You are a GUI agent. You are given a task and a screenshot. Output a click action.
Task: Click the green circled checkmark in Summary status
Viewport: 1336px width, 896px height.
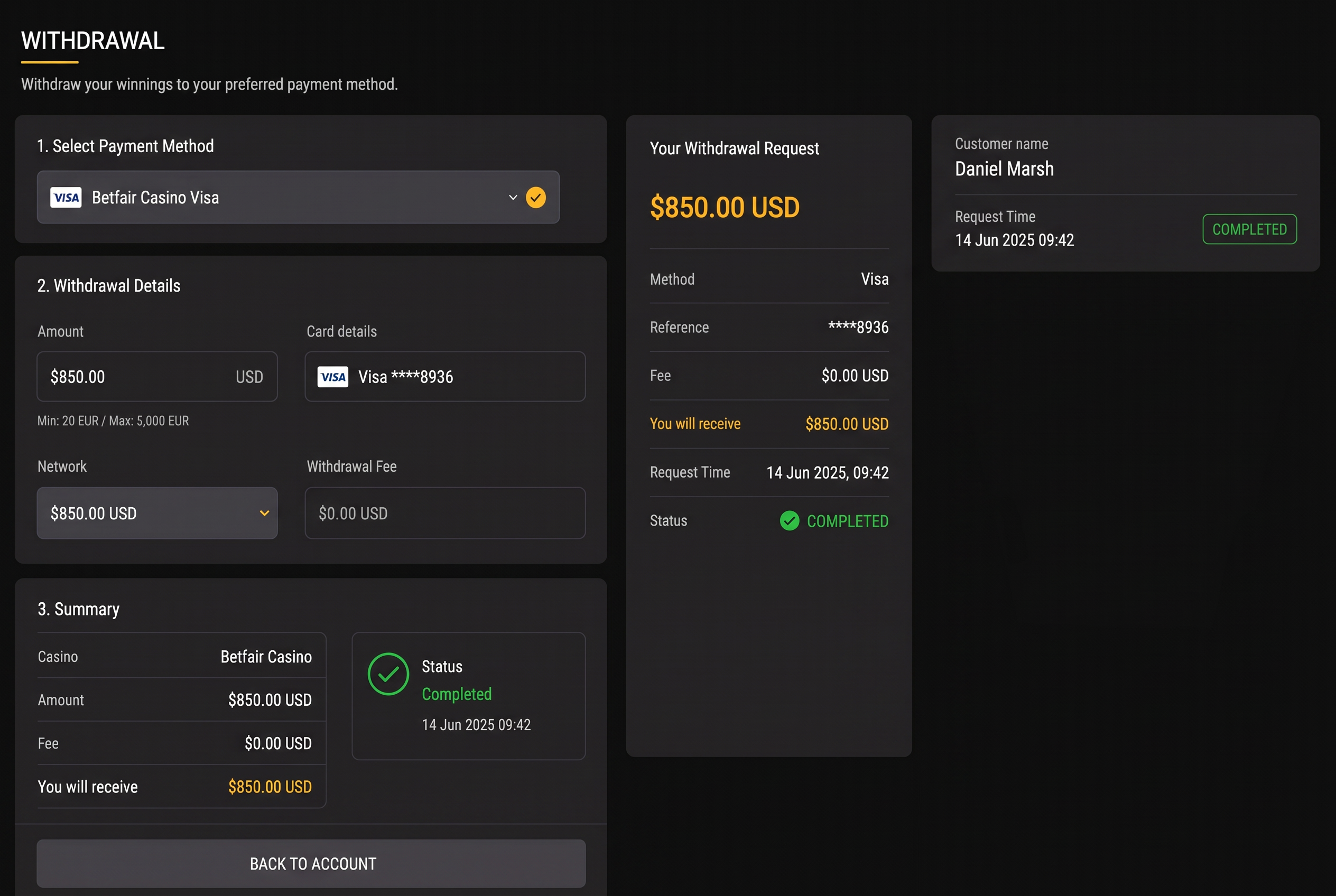tap(388, 674)
